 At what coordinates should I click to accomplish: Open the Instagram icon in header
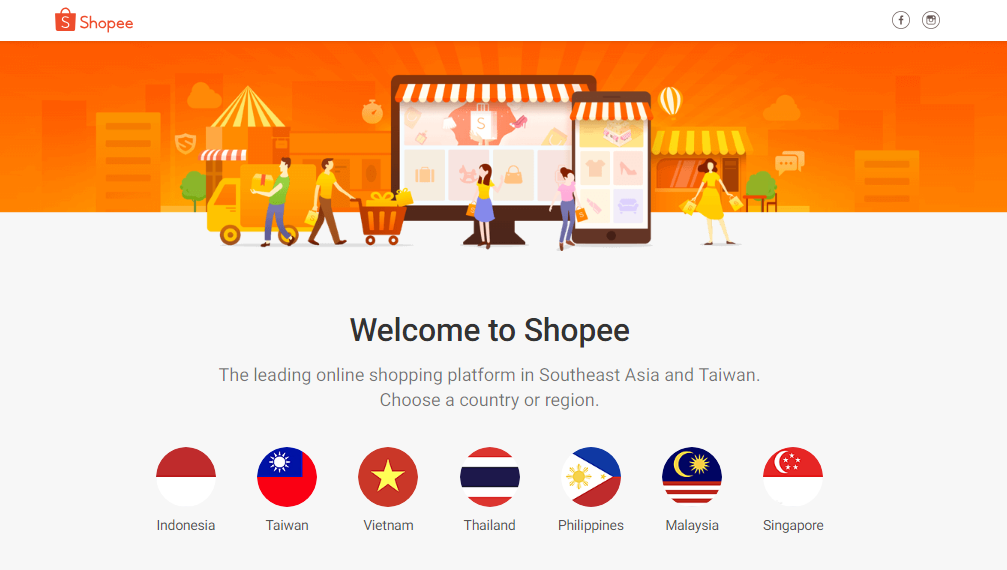931,21
